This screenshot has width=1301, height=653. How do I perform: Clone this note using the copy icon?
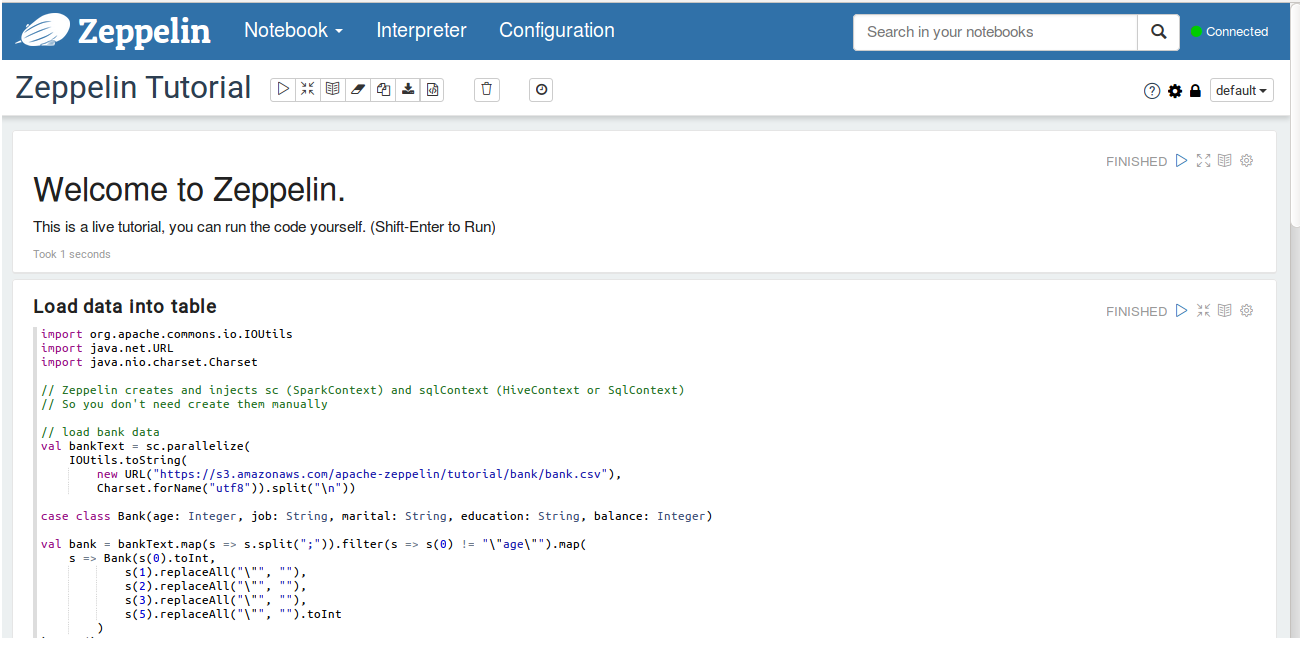pos(383,90)
